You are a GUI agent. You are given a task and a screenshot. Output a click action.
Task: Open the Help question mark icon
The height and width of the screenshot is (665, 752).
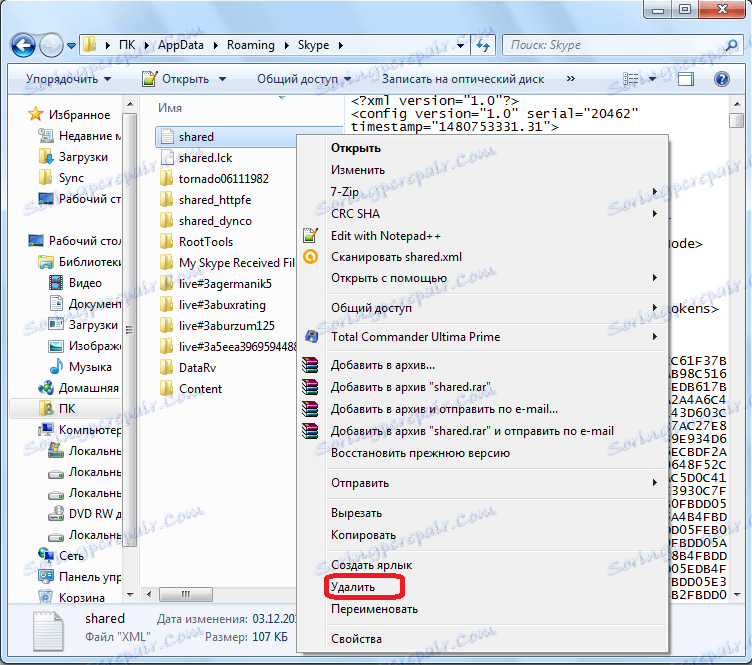[x=721, y=79]
